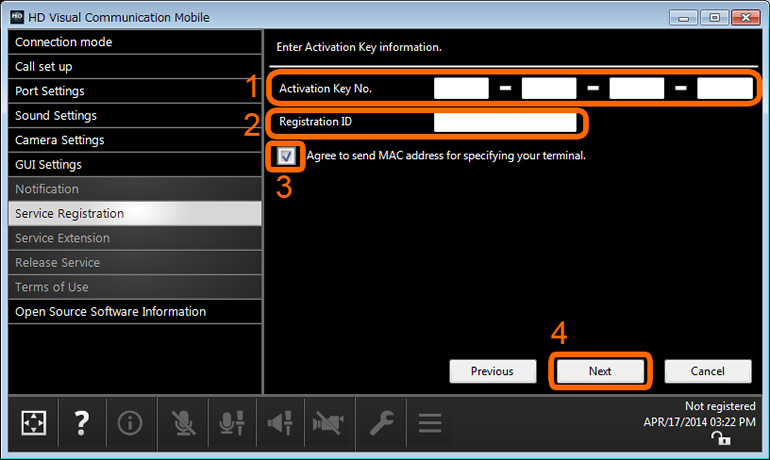This screenshot has height=460, width=770.
Task: Minimize the HD Visual Communication Mobile window
Action: pos(684,18)
